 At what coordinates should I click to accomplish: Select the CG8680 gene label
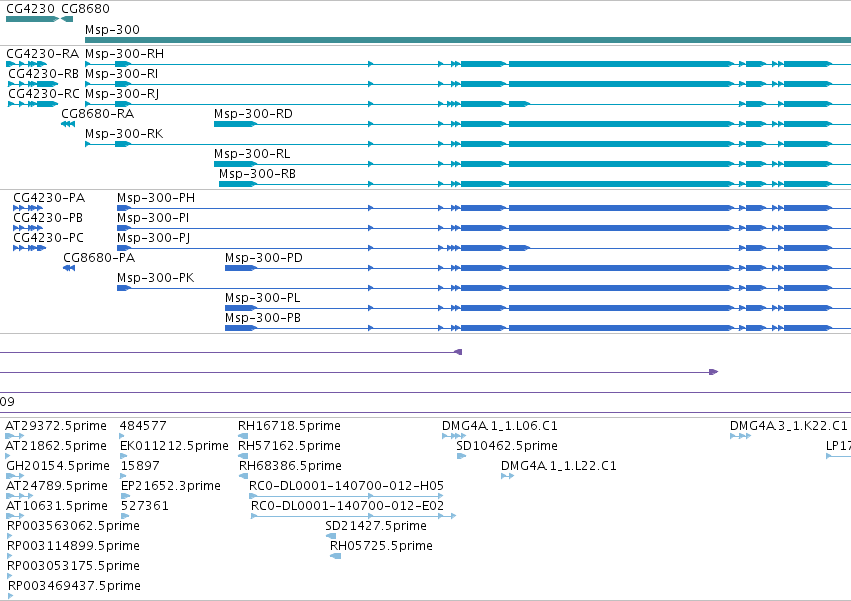pyautogui.click(x=85, y=9)
